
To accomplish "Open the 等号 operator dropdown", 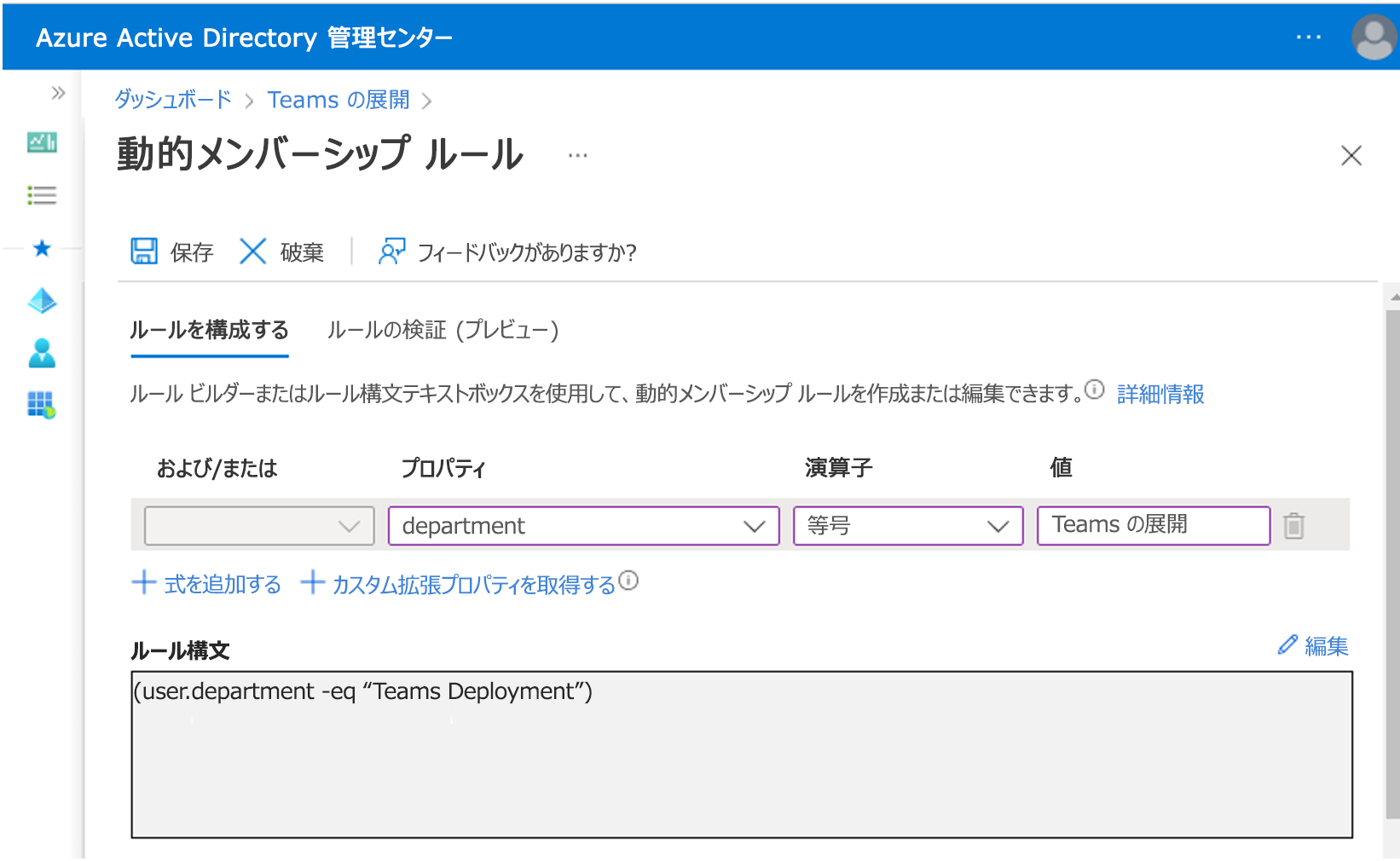I will 908,526.
